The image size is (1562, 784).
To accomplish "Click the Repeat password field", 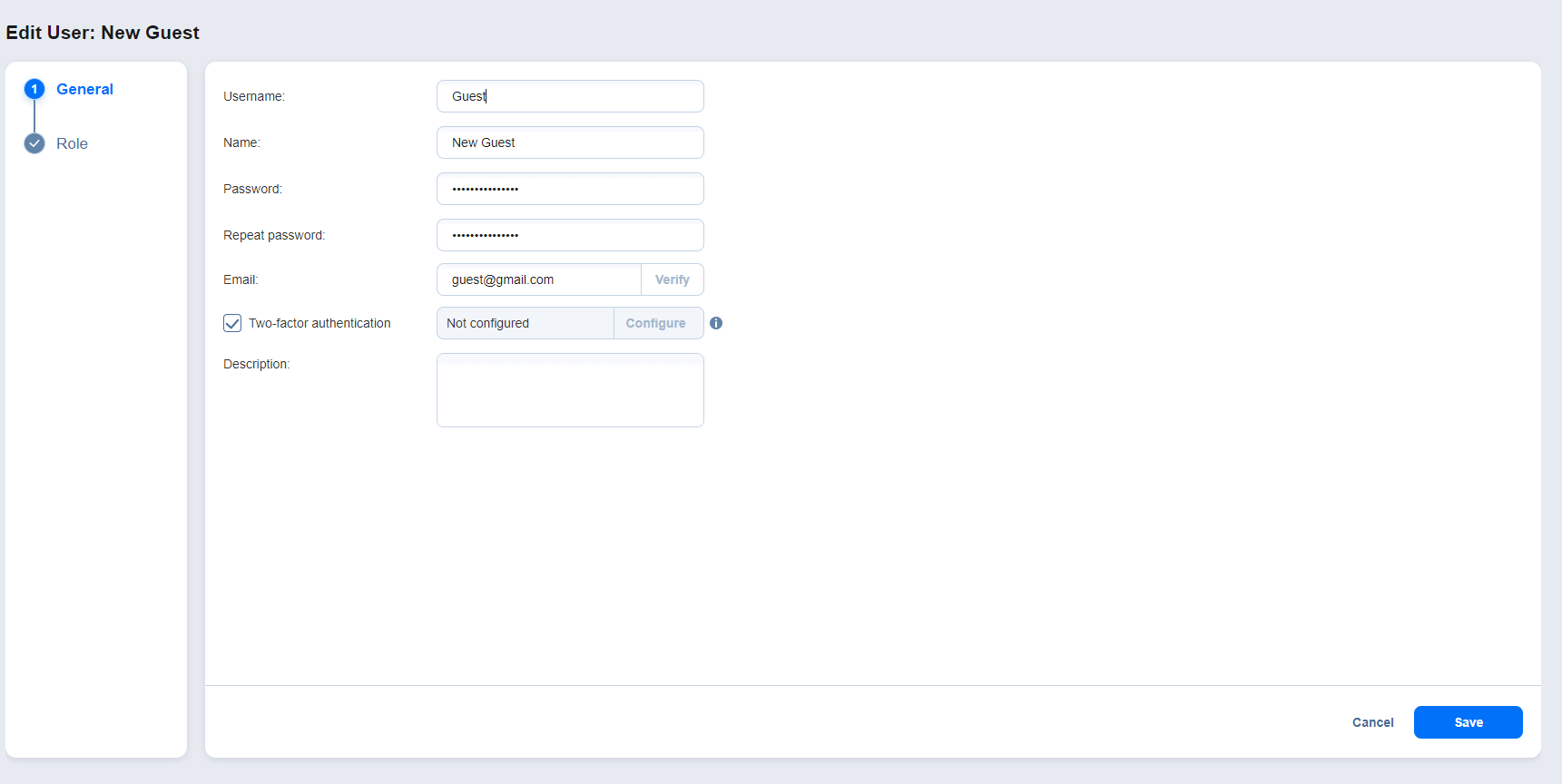I will [570, 235].
